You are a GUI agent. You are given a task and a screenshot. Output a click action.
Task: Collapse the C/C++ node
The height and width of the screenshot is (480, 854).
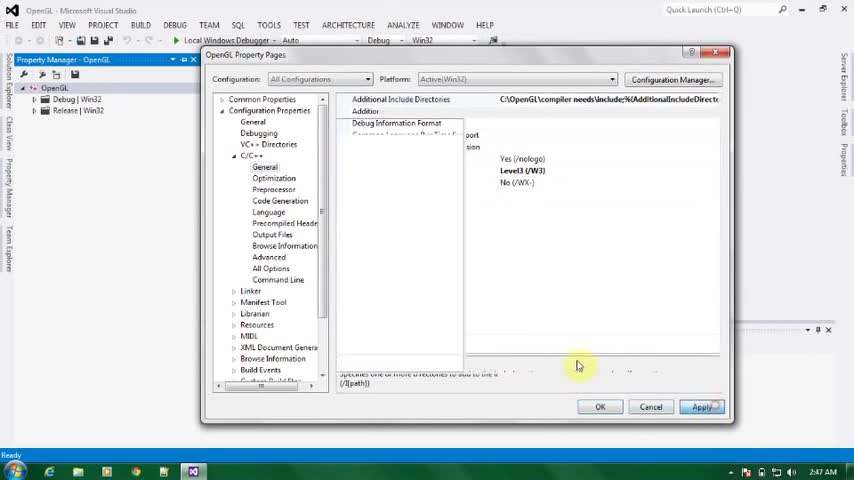pyautogui.click(x=234, y=156)
